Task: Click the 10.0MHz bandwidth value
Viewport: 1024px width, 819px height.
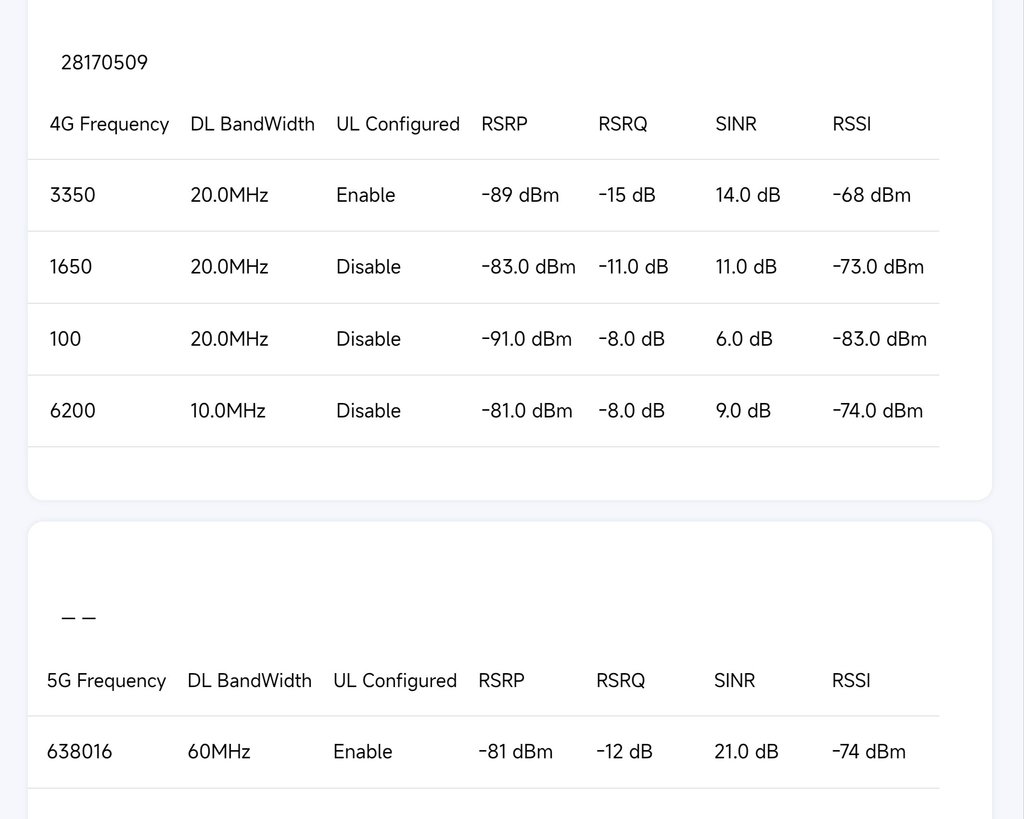Action: (x=228, y=411)
